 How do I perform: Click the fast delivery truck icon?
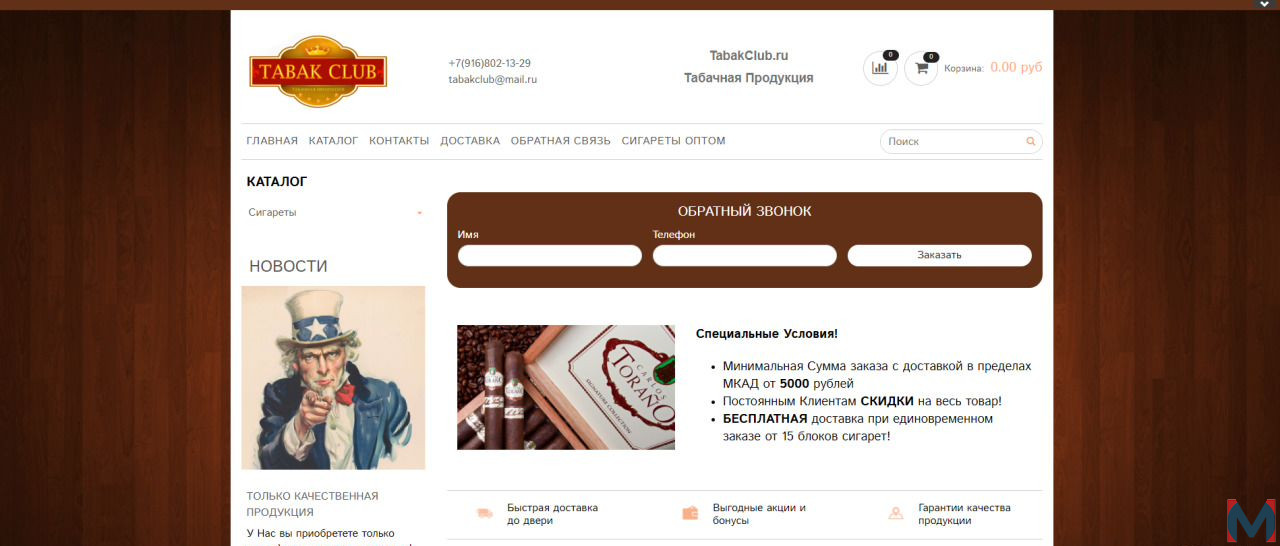(x=485, y=513)
